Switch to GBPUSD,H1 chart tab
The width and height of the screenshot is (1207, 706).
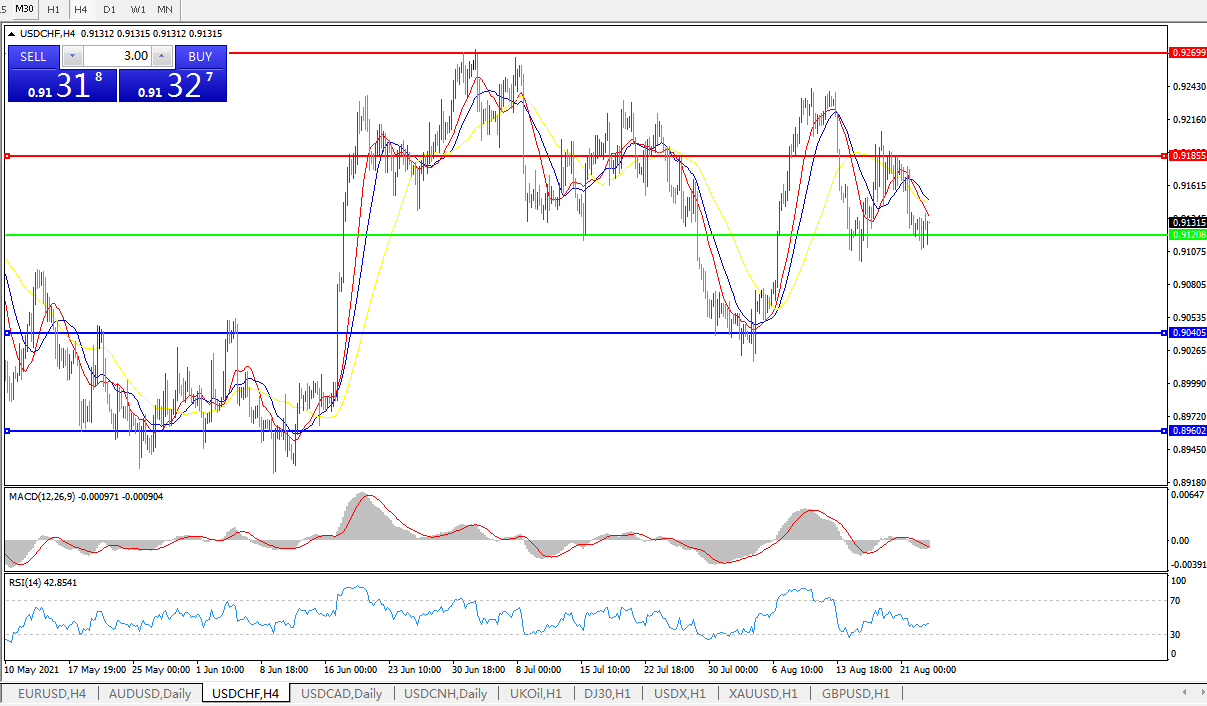tap(855, 693)
